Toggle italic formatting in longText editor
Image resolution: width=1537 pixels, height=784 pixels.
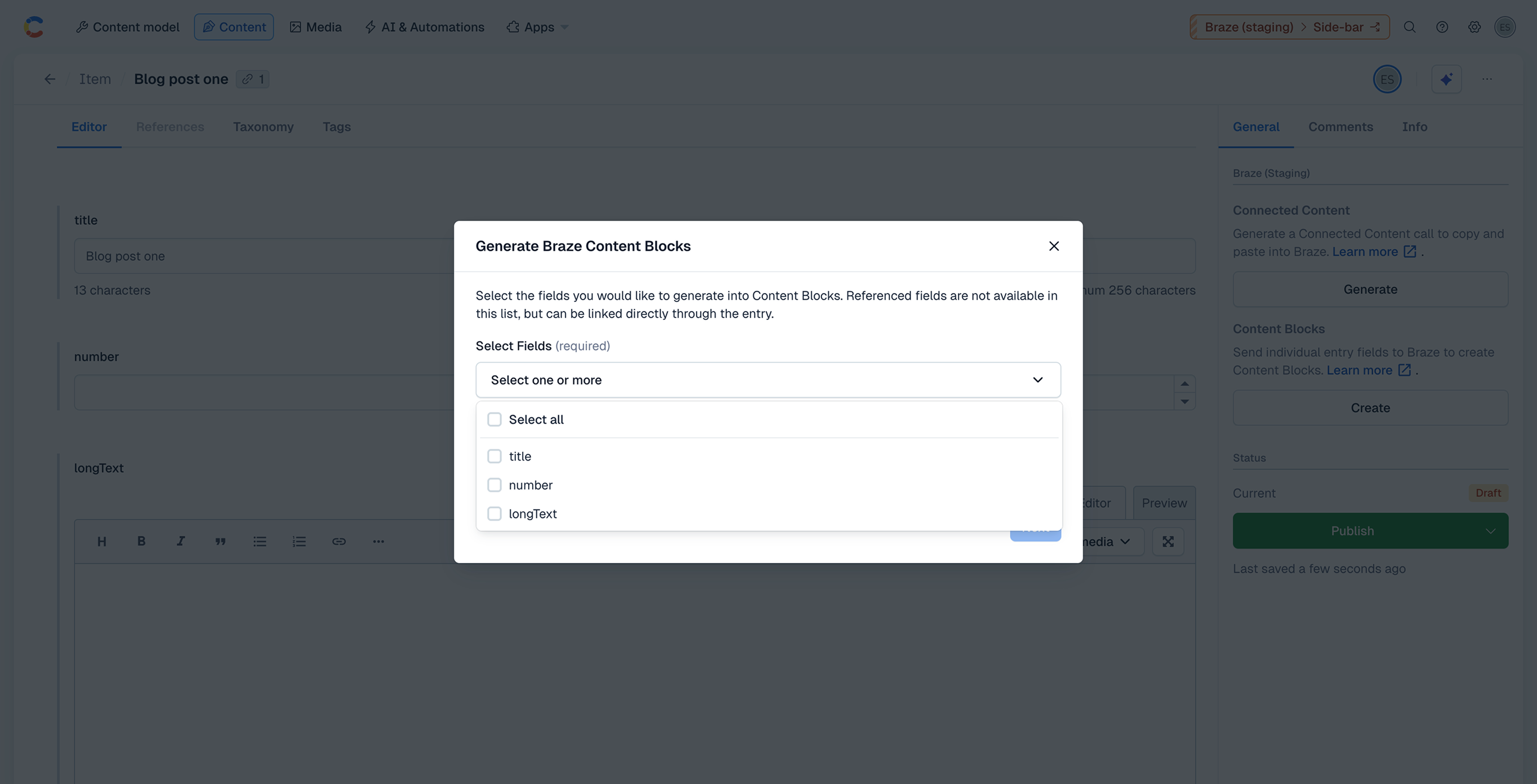[x=180, y=542]
